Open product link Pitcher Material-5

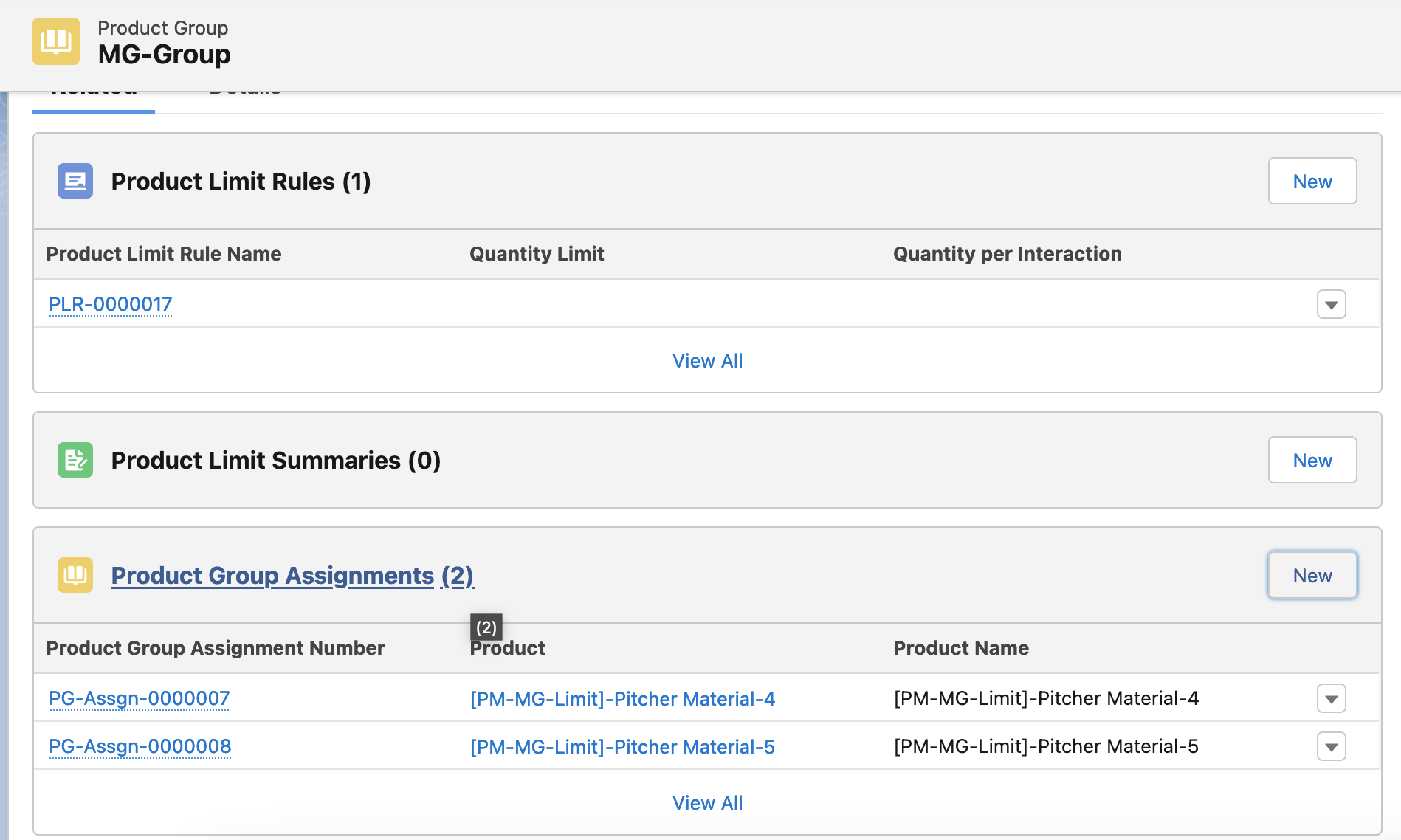tap(622, 746)
